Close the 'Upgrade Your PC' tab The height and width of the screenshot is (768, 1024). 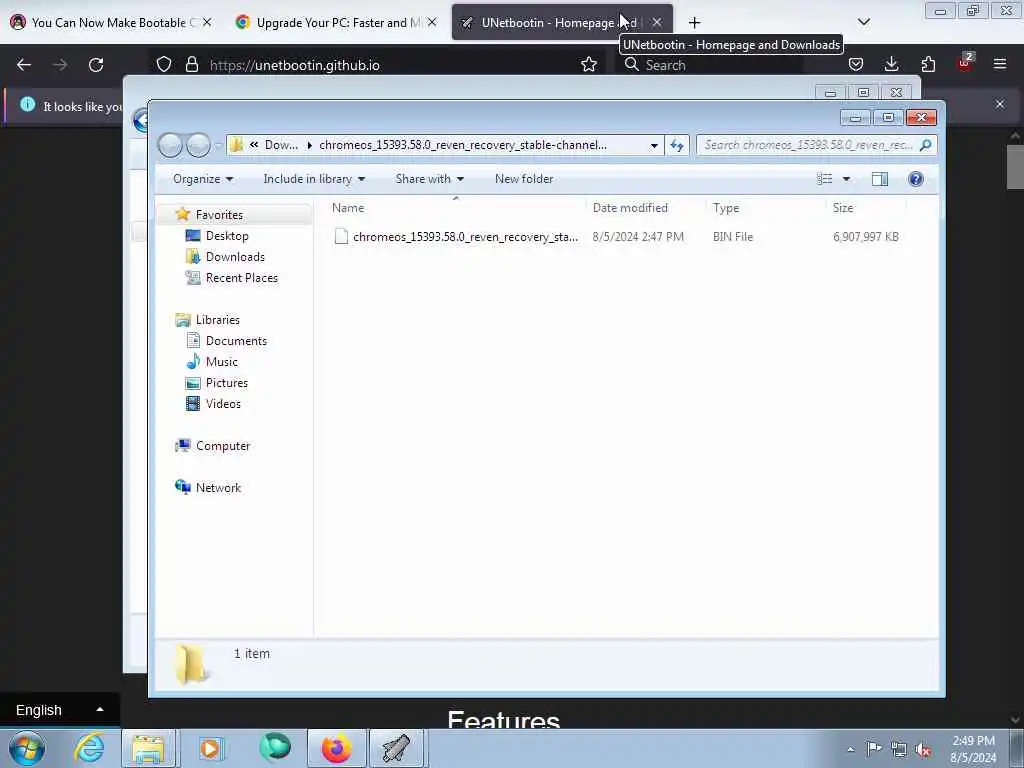[432, 22]
